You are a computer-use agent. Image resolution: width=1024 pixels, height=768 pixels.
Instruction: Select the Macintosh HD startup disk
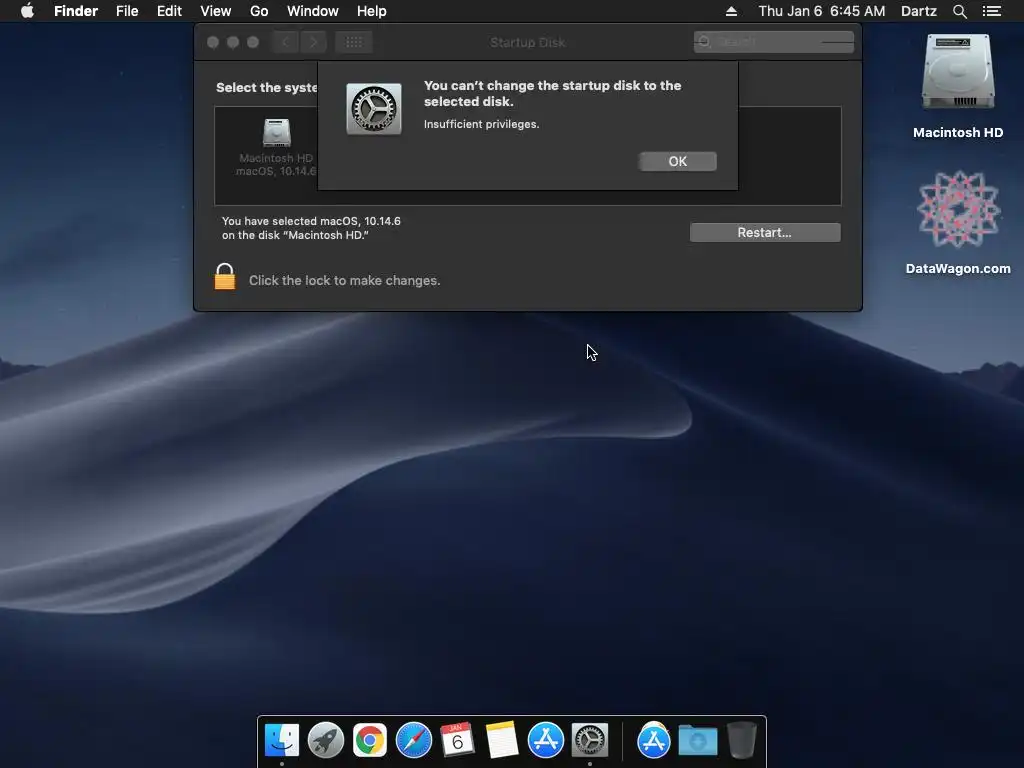point(276,147)
